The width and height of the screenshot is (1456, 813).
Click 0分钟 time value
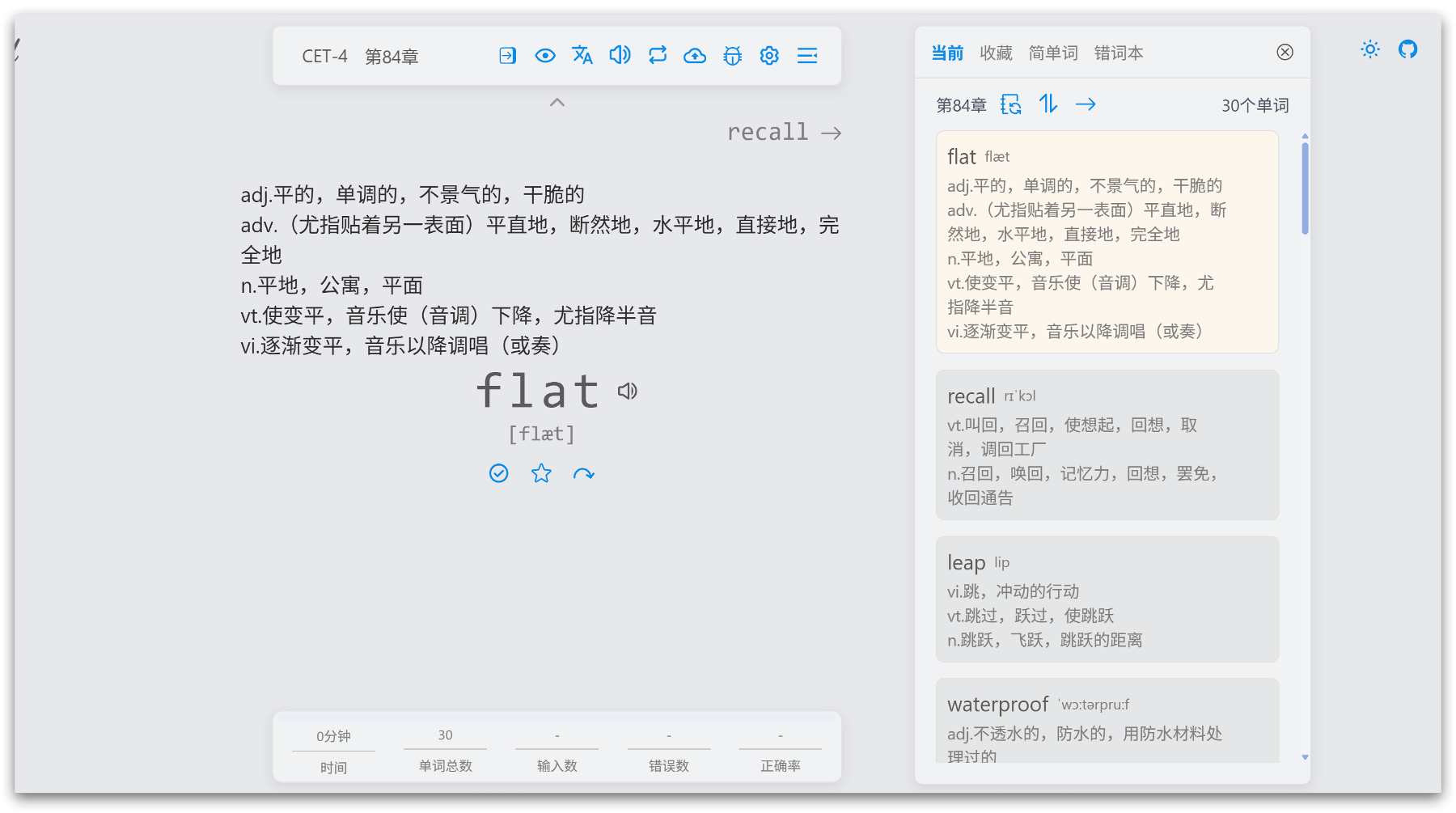[333, 736]
